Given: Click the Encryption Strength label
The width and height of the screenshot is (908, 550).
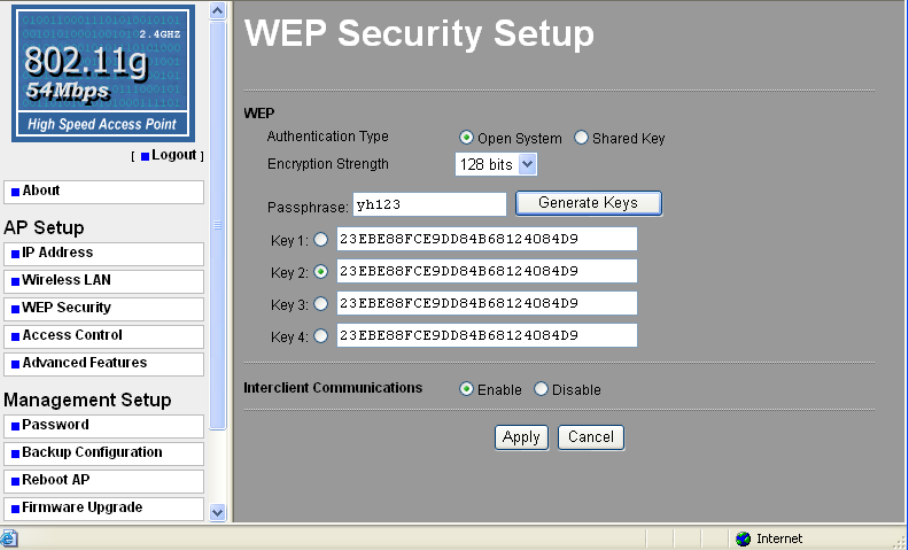Looking at the screenshot, I should [x=328, y=164].
